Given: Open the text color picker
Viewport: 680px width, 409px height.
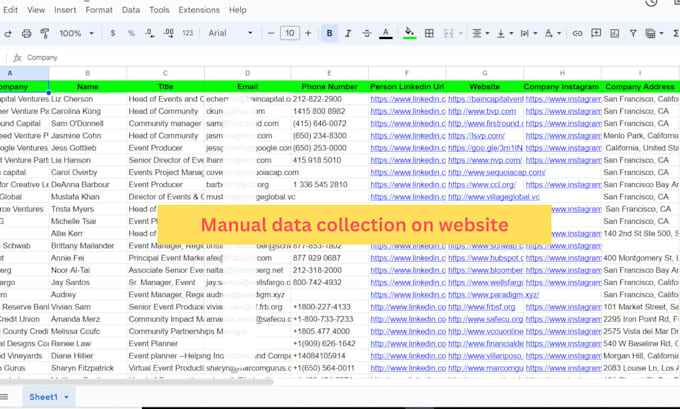Looking at the screenshot, I should pyautogui.click(x=386, y=33).
